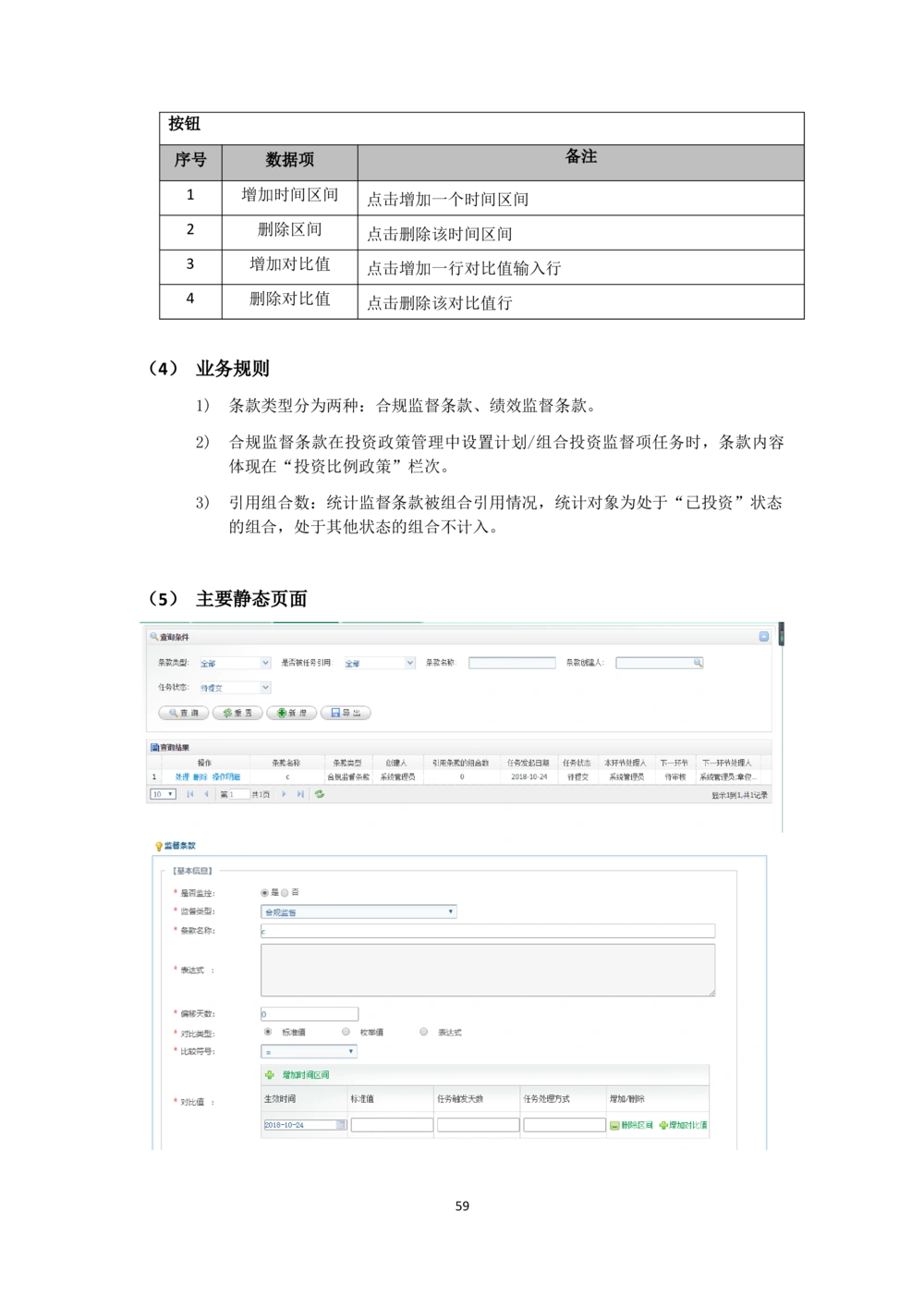Click the 新增 button

291,713
